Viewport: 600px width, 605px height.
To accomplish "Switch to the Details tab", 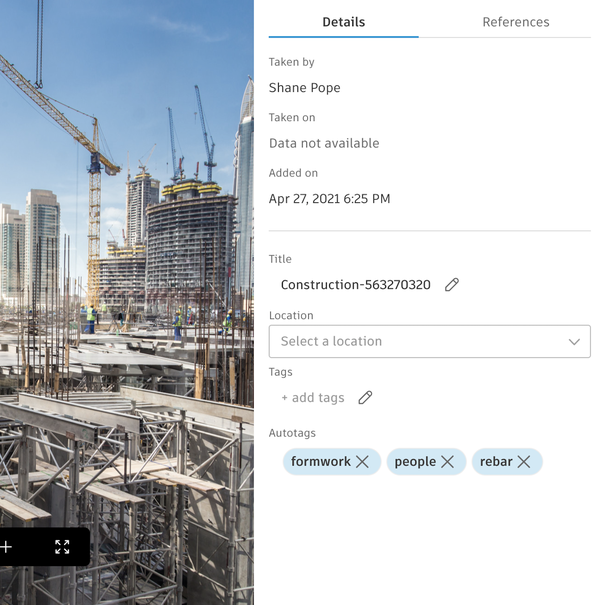I will point(343,22).
